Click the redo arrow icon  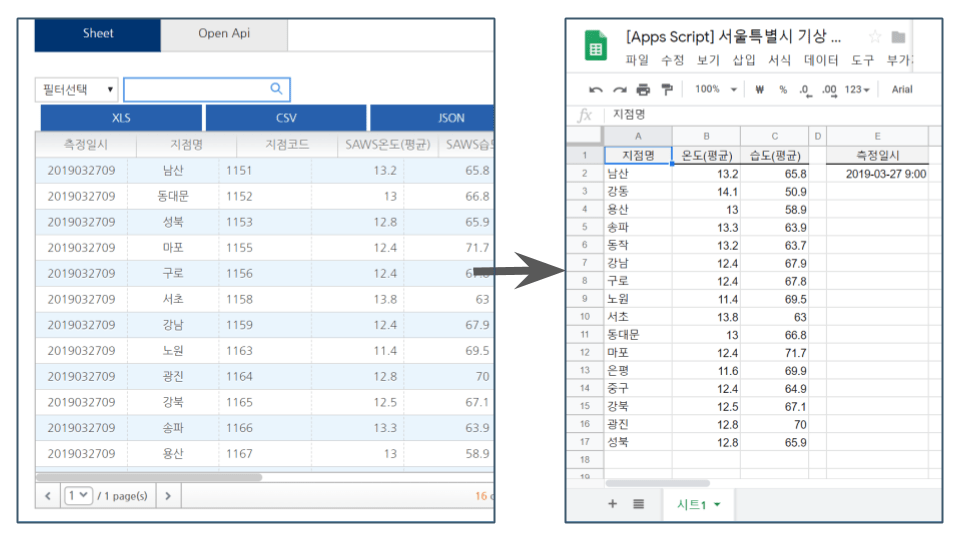pyautogui.click(x=620, y=90)
